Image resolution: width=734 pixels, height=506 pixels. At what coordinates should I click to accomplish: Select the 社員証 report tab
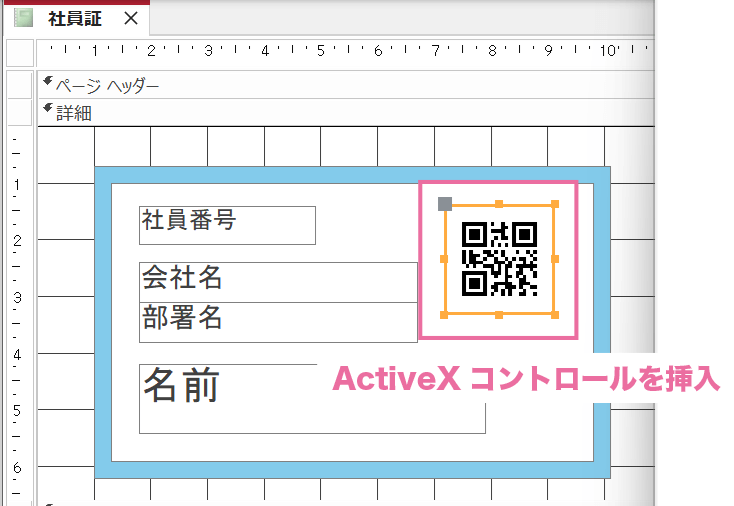click(75, 19)
